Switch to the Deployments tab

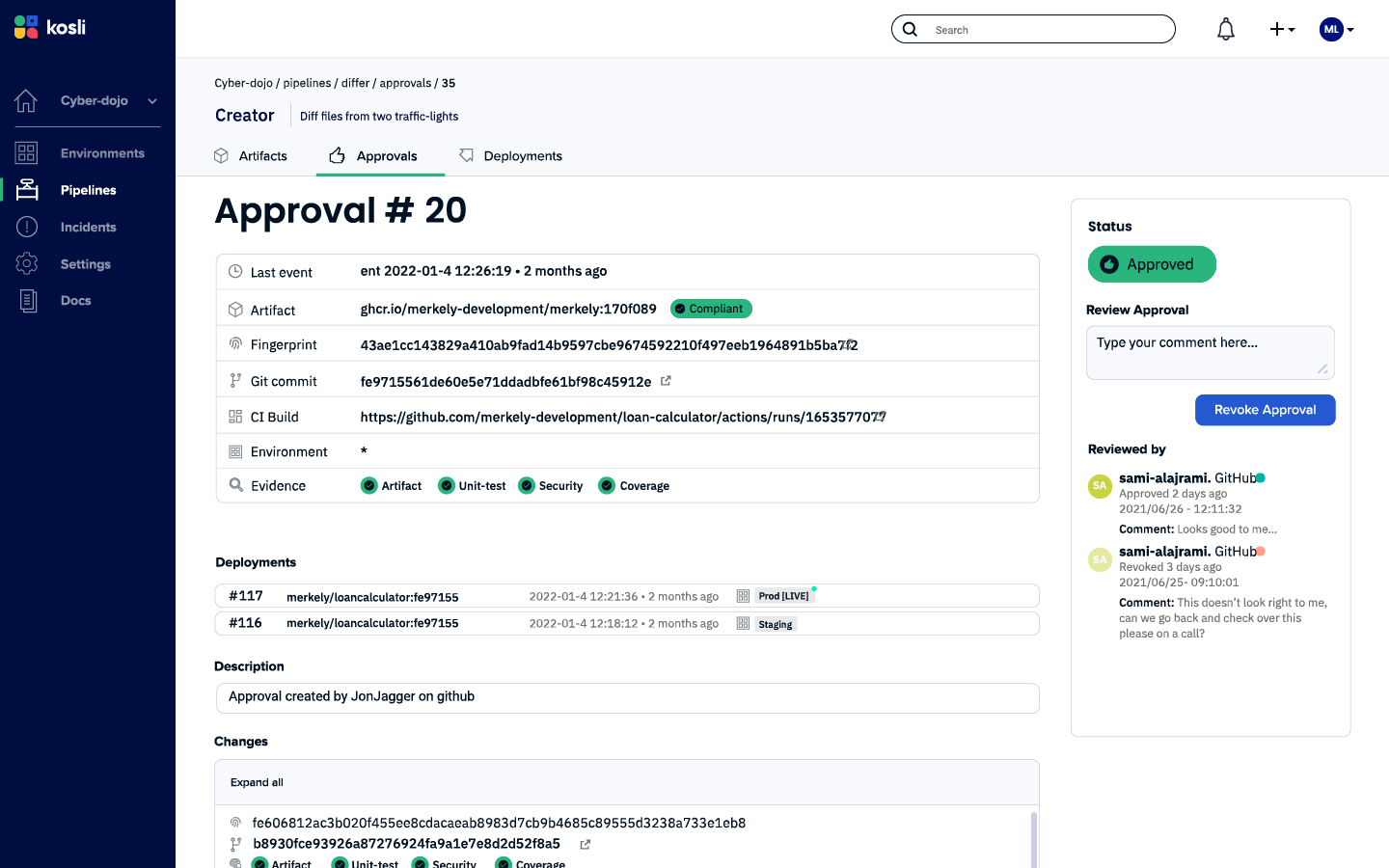(x=510, y=156)
